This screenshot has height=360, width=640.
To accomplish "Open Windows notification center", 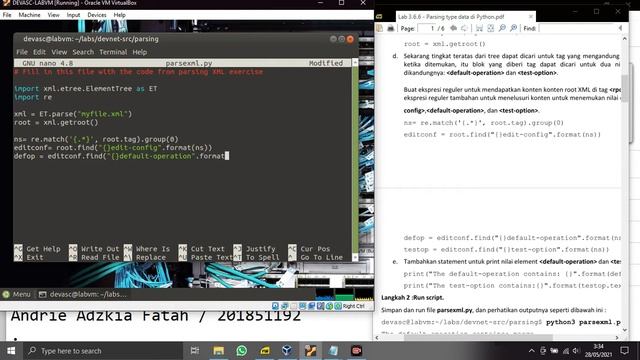I will (x=624, y=351).
